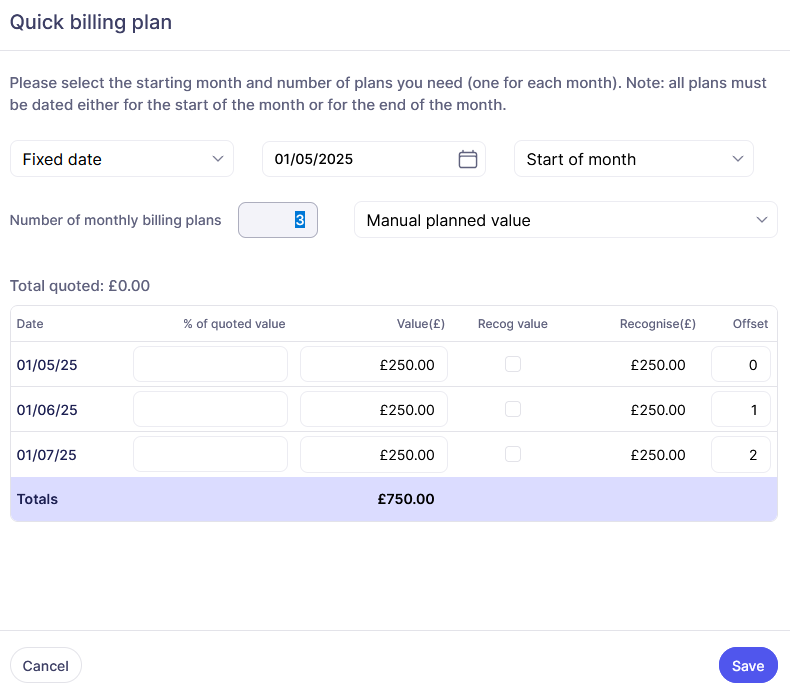Expand the Fixed date dropdown
Screen dimensions: 790x690
point(122,159)
